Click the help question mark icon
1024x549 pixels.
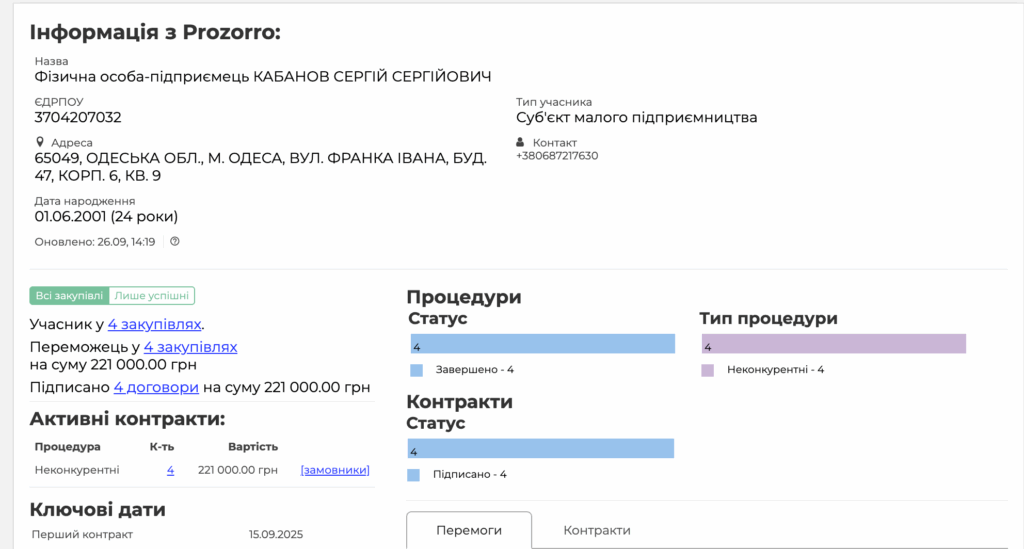(x=175, y=241)
